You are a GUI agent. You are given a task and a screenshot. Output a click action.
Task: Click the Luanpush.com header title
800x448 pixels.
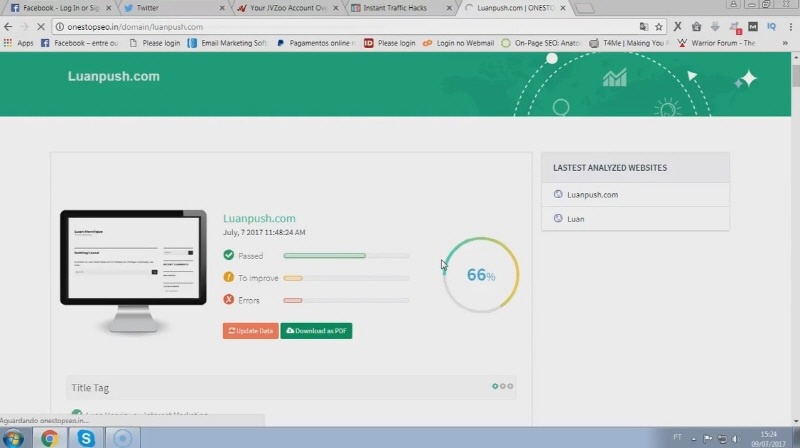coord(114,76)
